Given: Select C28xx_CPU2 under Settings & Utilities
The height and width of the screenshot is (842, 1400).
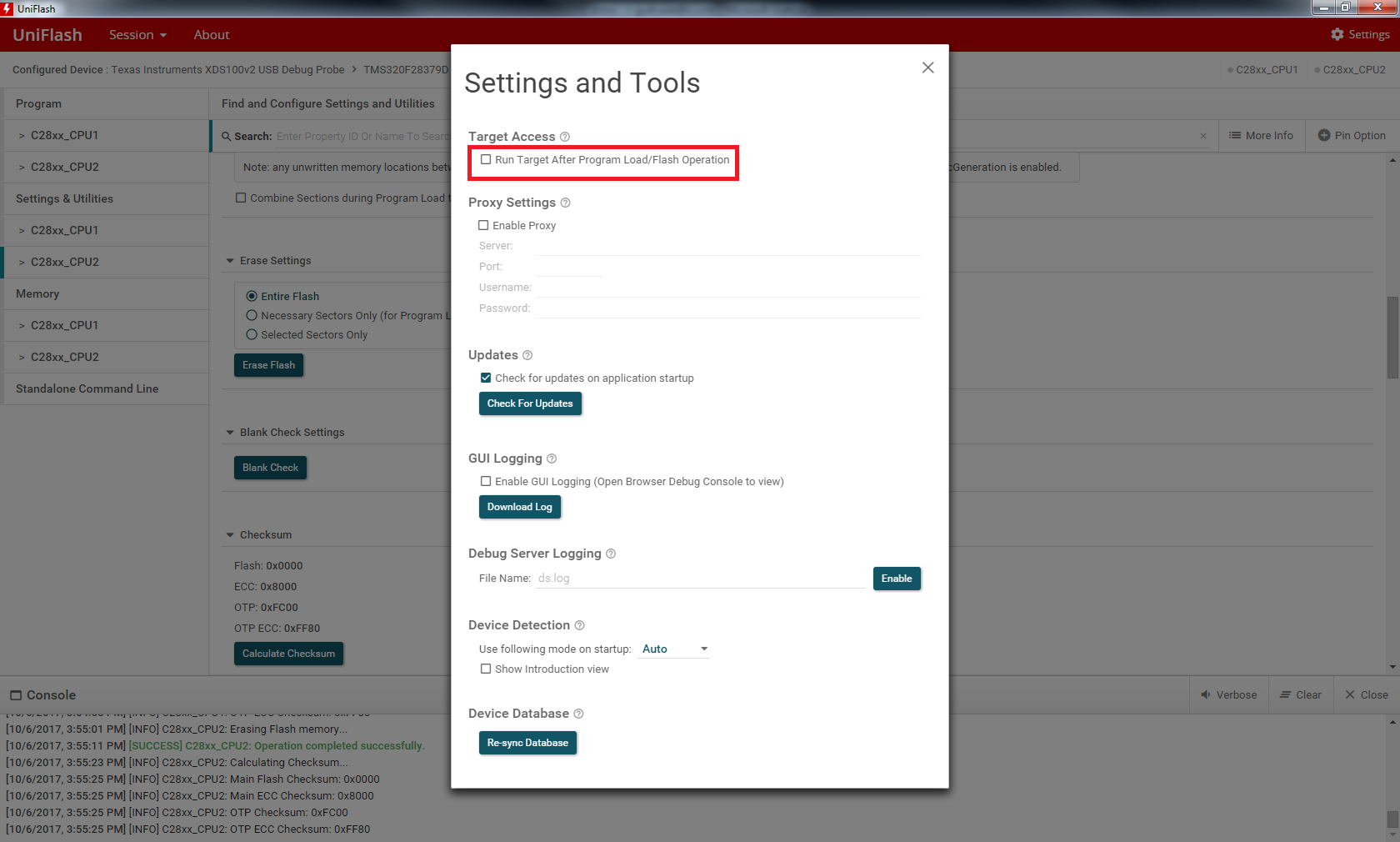Looking at the screenshot, I should [106, 262].
